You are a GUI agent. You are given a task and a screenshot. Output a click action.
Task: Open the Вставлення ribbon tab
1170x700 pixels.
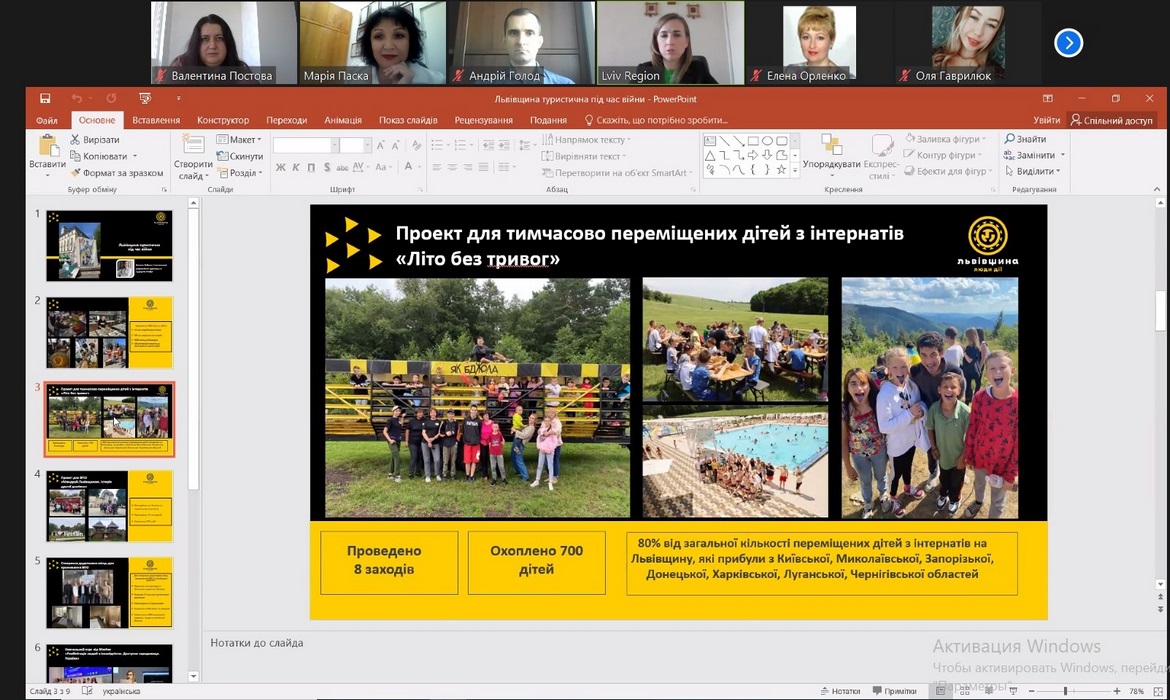156,120
